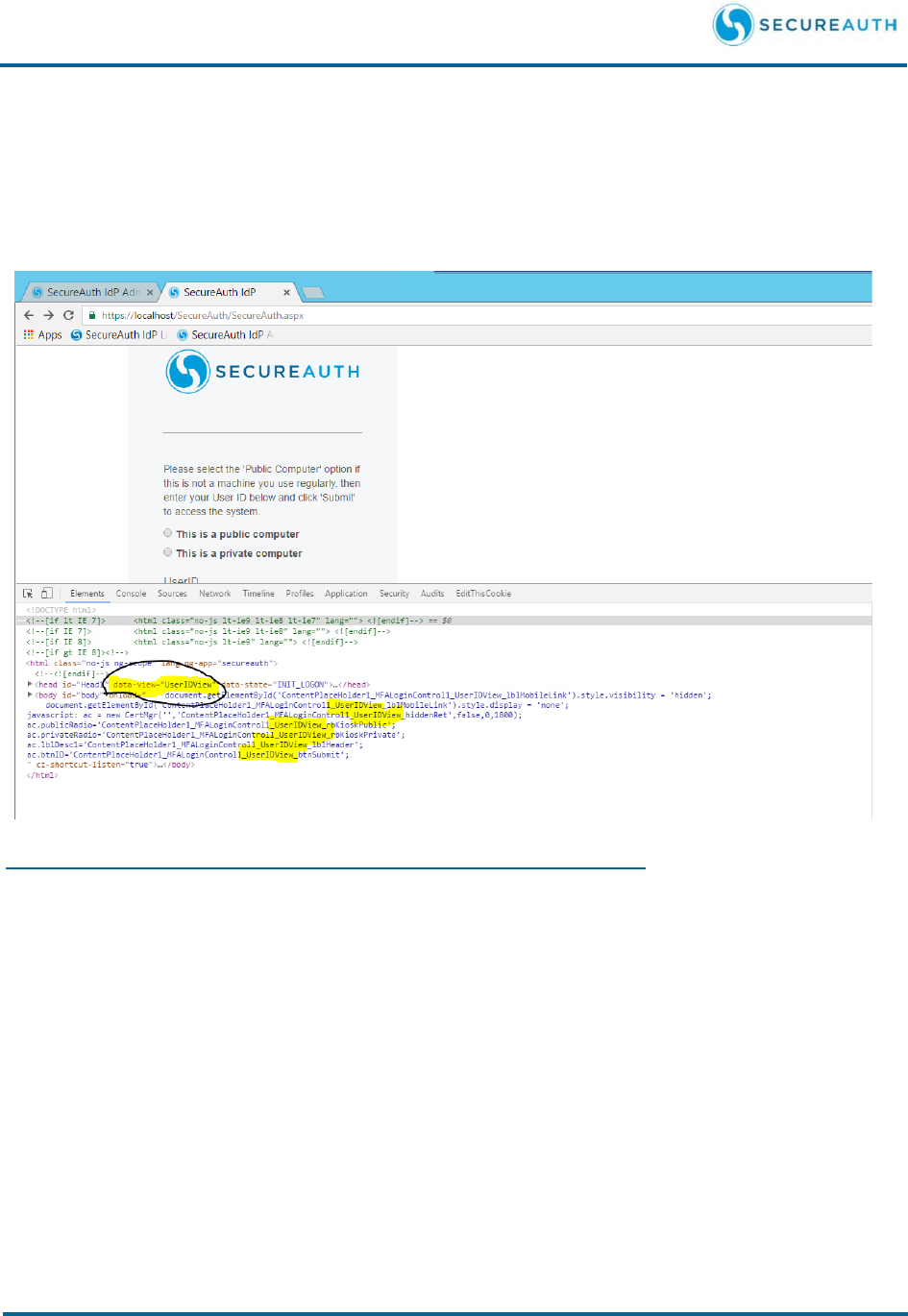Toggle the DevTools device toolbar icon
This screenshot has width=908, height=1316.
pyautogui.click(x=46, y=594)
